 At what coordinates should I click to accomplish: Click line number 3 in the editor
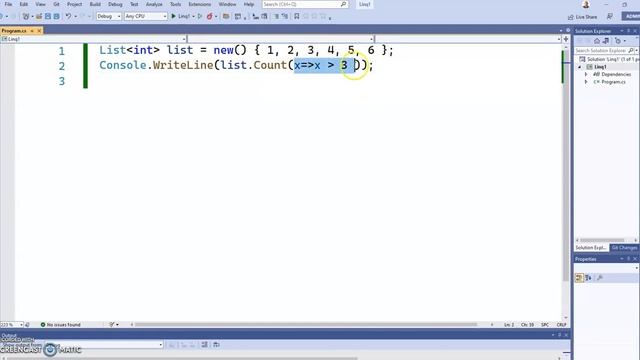click(x=62, y=81)
